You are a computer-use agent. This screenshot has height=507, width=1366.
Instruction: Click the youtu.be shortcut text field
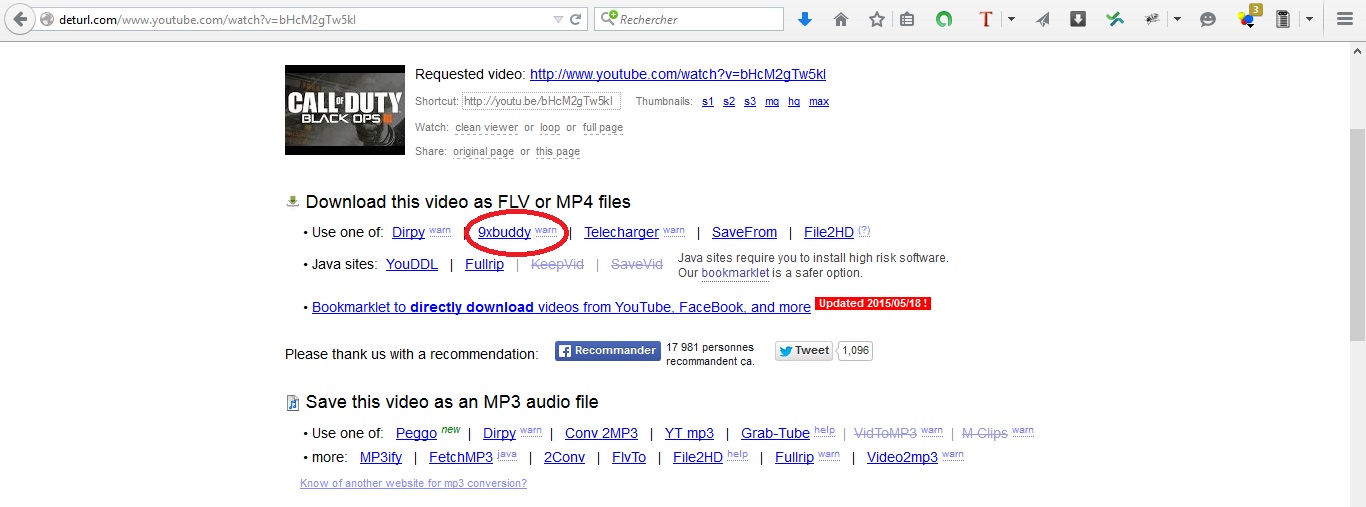coord(541,101)
